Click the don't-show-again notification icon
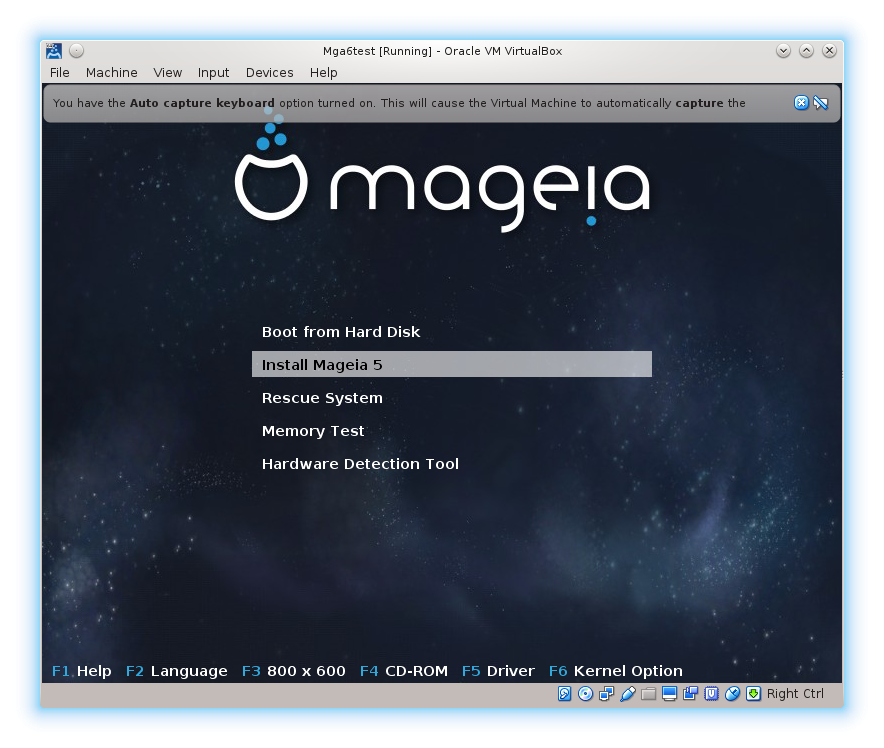The width and height of the screenshot is (884, 748). tap(821, 103)
